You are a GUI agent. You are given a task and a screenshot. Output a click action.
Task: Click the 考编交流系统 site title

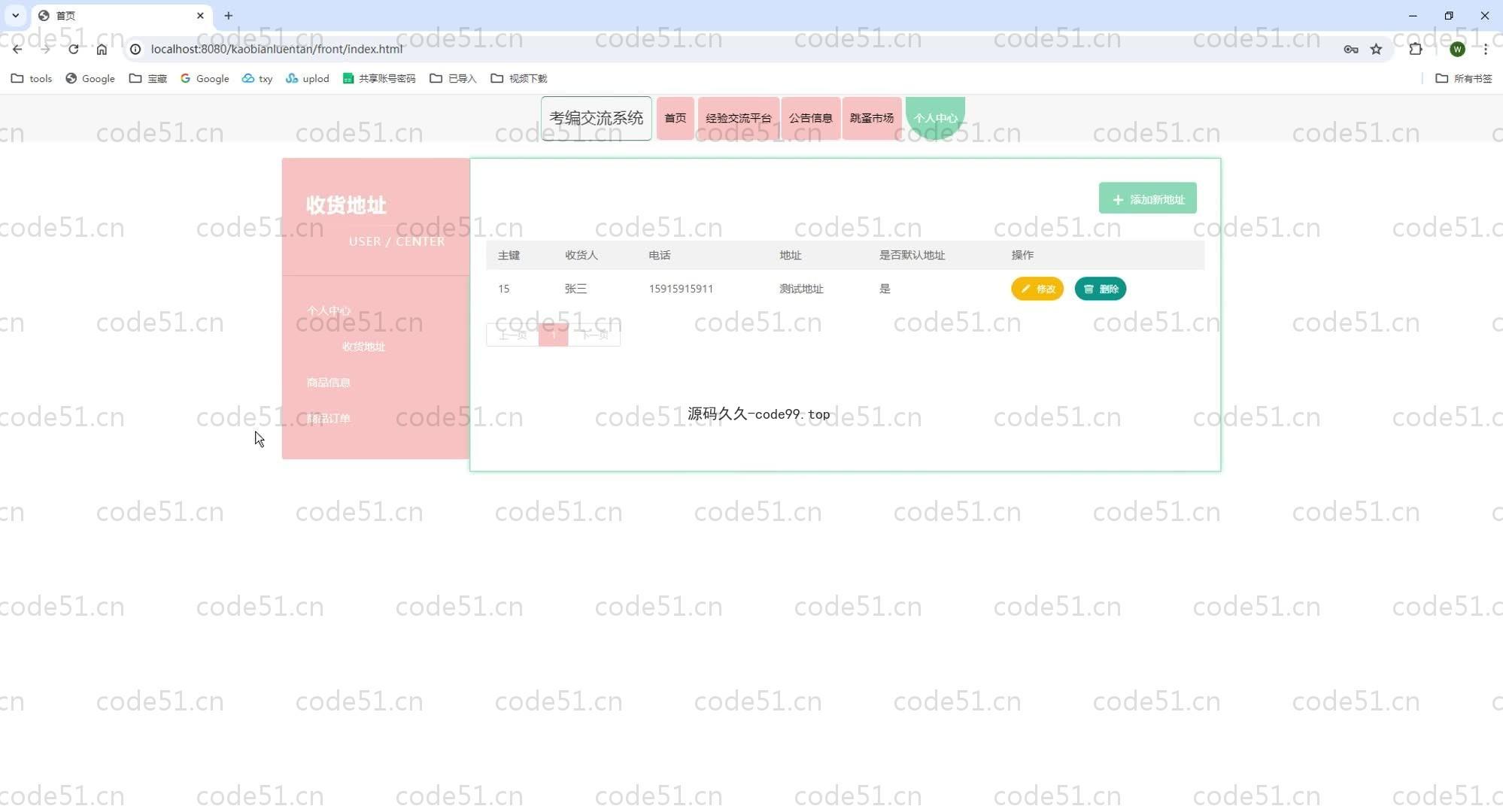597,118
